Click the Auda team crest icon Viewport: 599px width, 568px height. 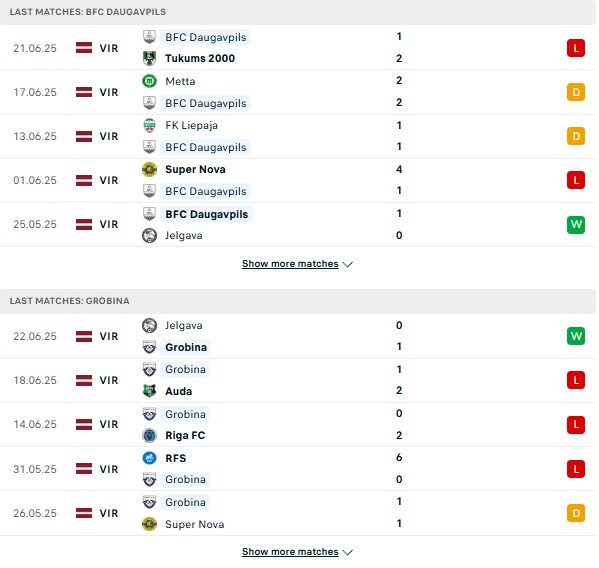tap(149, 391)
